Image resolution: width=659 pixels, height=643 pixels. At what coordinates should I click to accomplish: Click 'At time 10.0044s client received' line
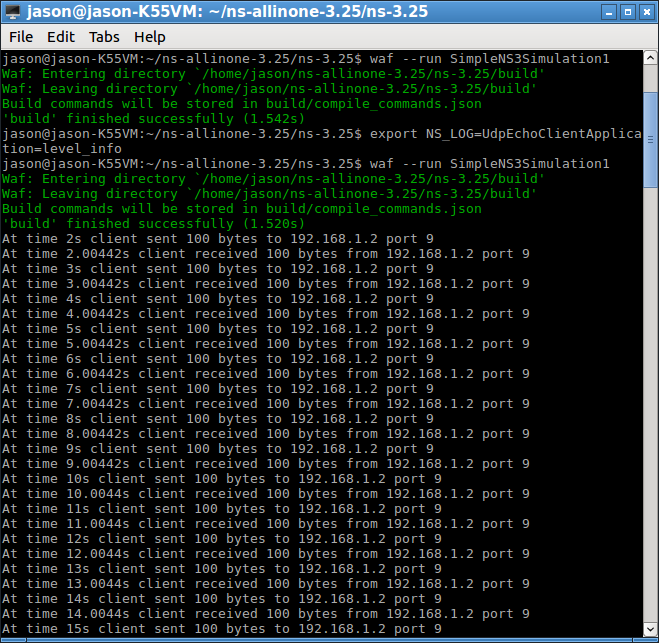[266, 494]
